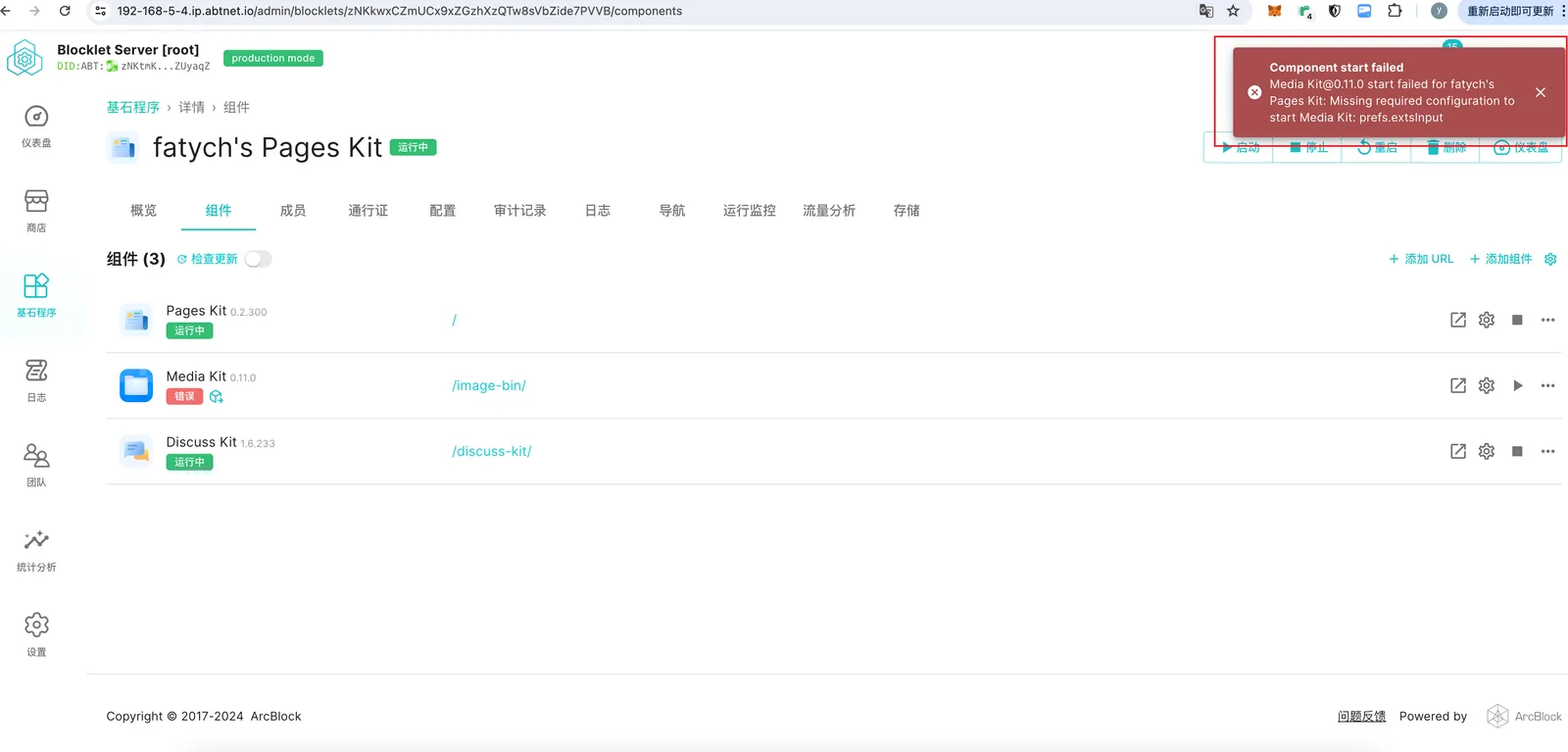Click the 基石程序 breadcrumb link
Screen dimensions: 1568x752
(x=133, y=107)
